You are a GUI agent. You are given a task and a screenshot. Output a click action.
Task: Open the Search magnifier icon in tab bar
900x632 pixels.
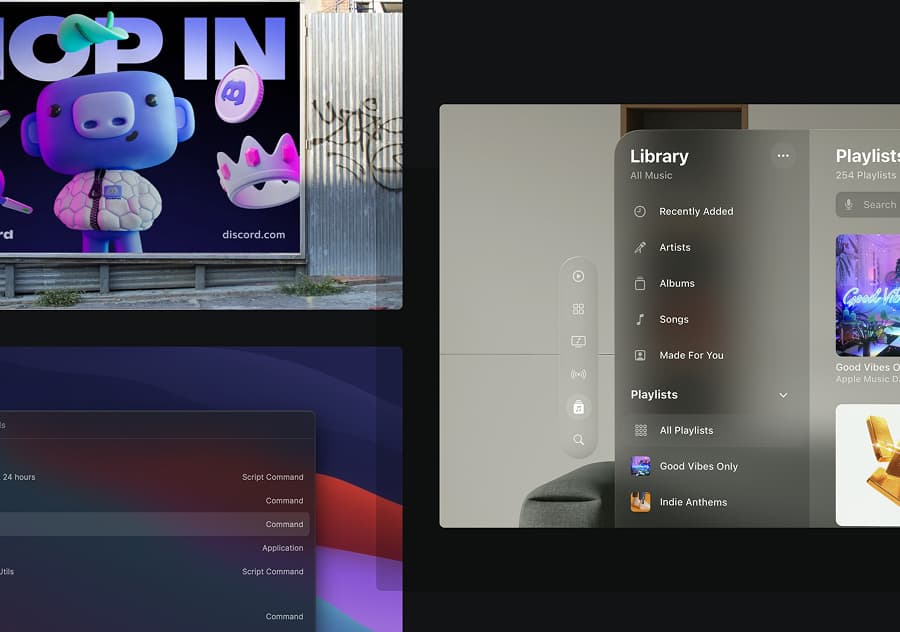(x=578, y=440)
